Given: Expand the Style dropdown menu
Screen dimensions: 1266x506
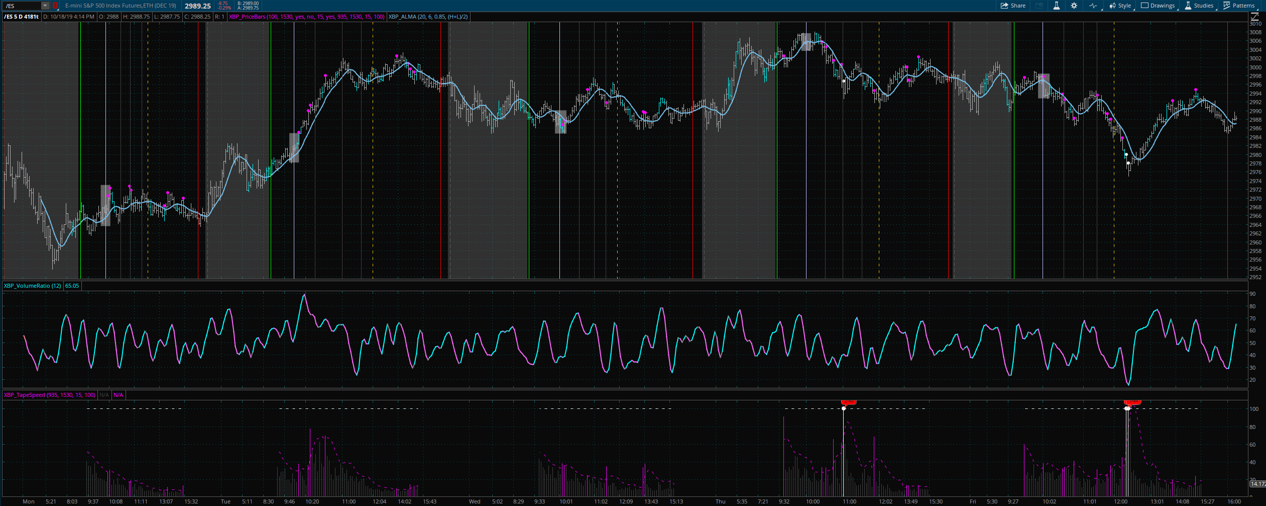Looking at the screenshot, I should tap(1120, 6).
